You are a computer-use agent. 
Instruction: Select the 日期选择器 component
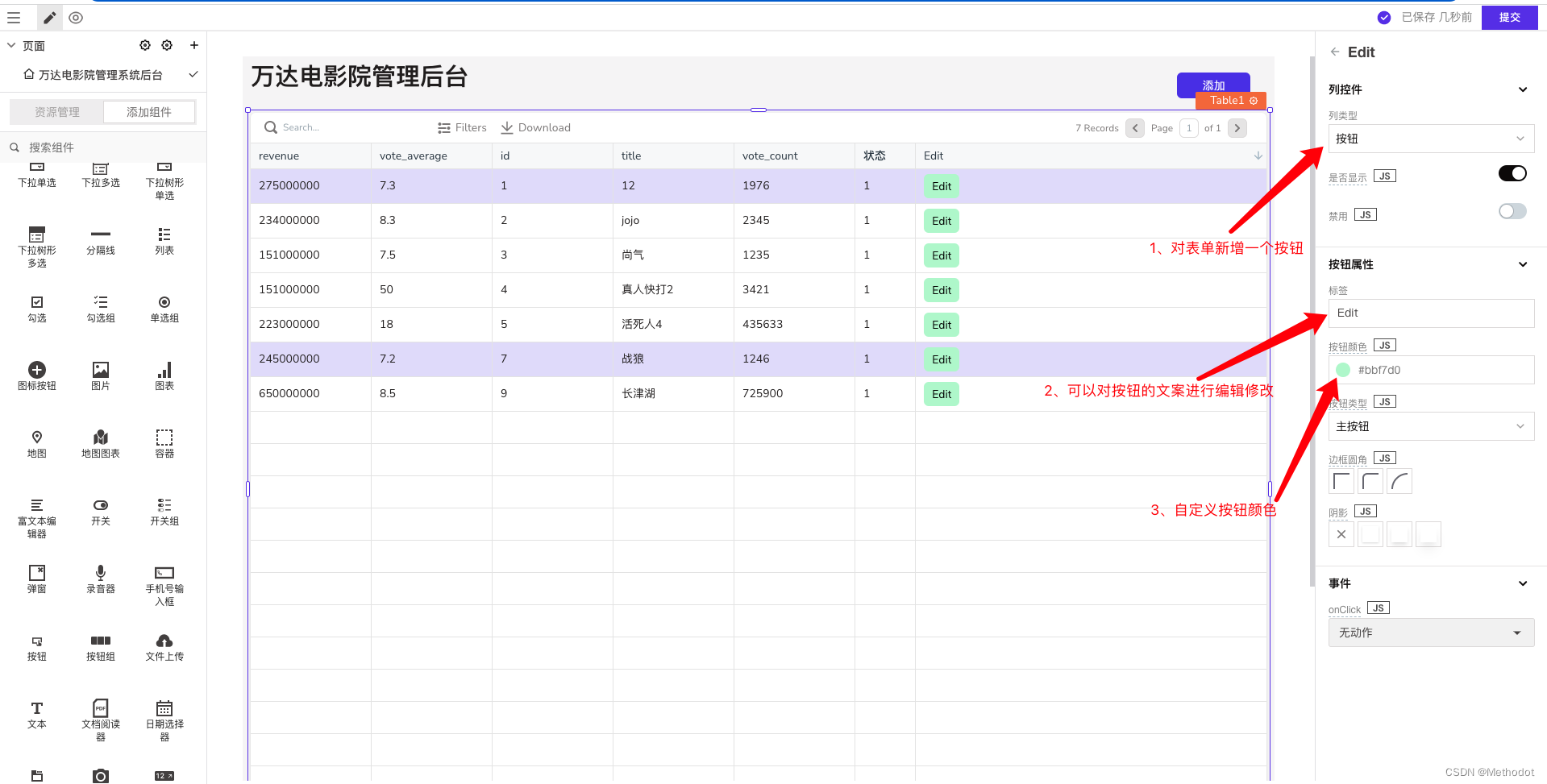164,721
